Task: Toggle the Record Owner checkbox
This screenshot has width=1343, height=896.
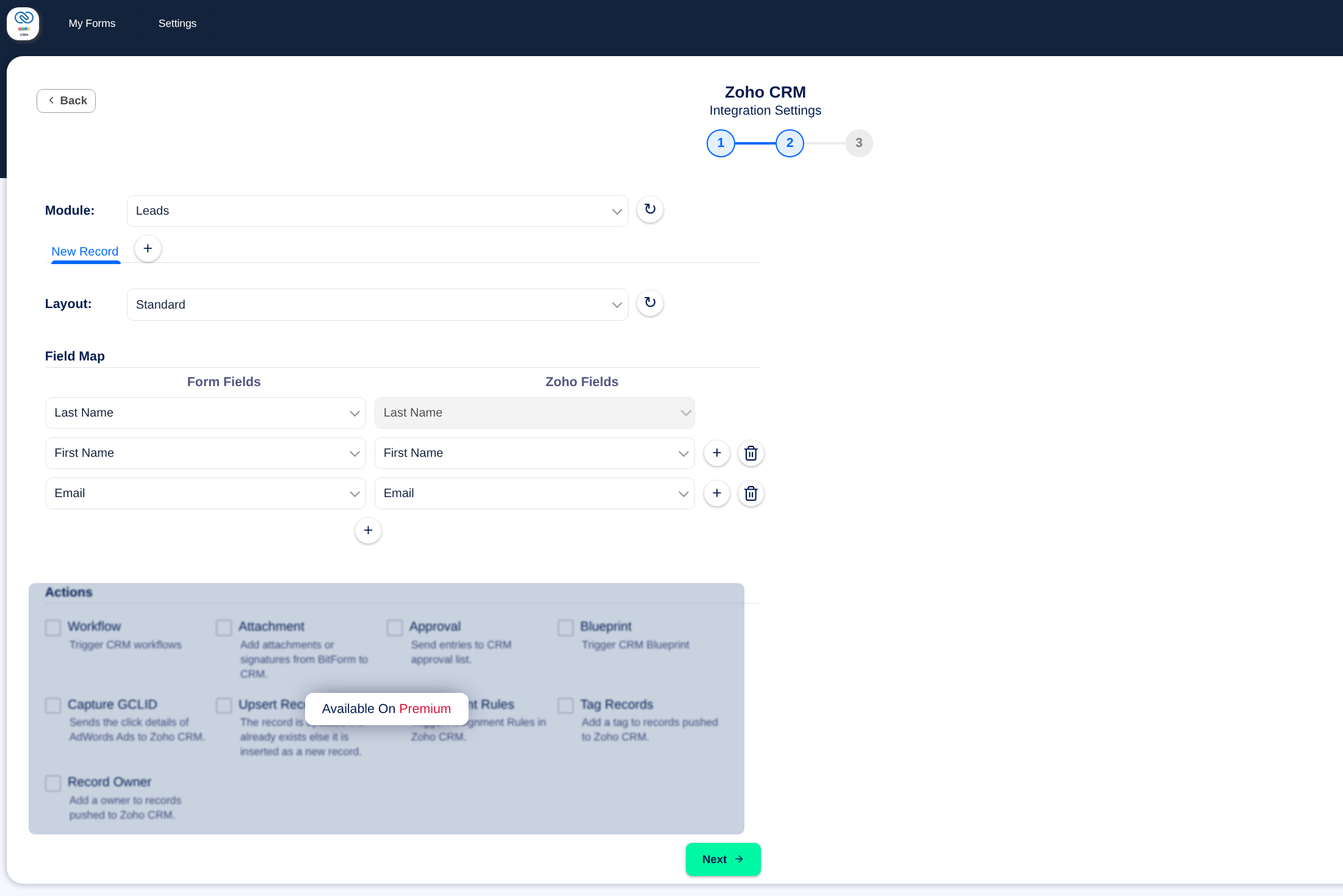Action: click(x=53, y=783)
